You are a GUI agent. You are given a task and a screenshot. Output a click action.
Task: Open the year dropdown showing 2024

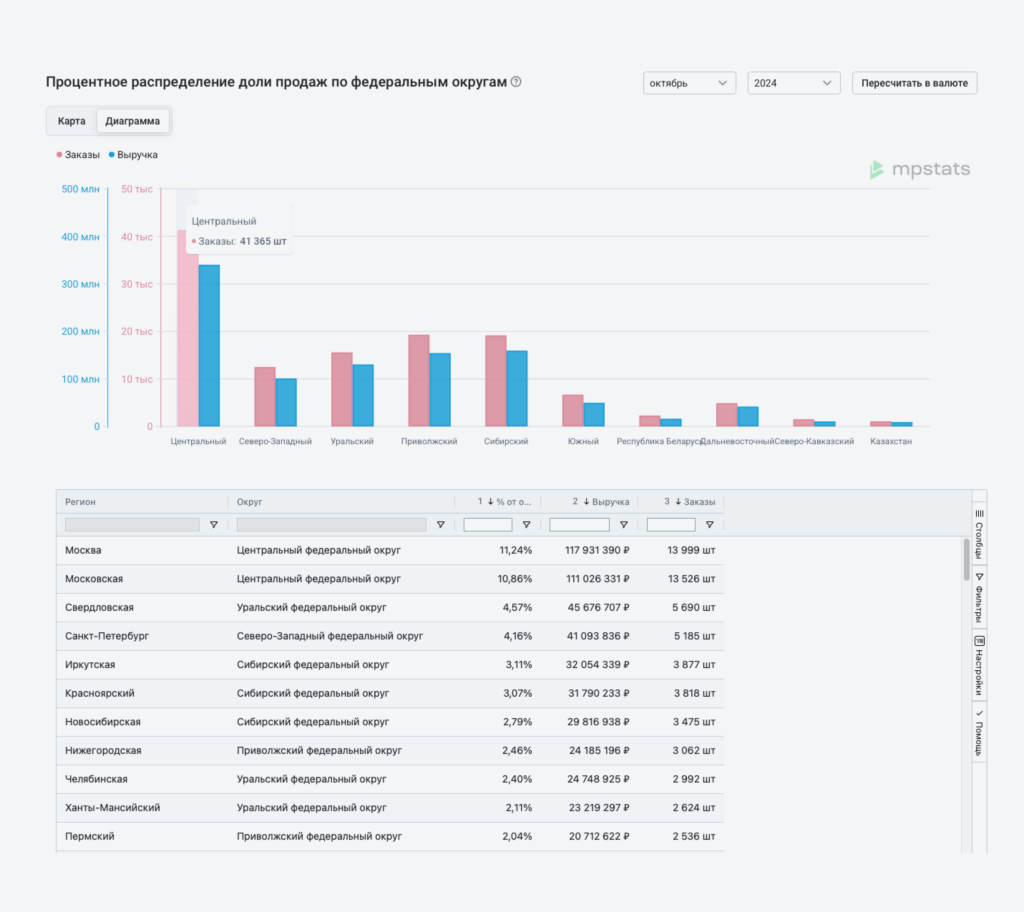point(794,83)
